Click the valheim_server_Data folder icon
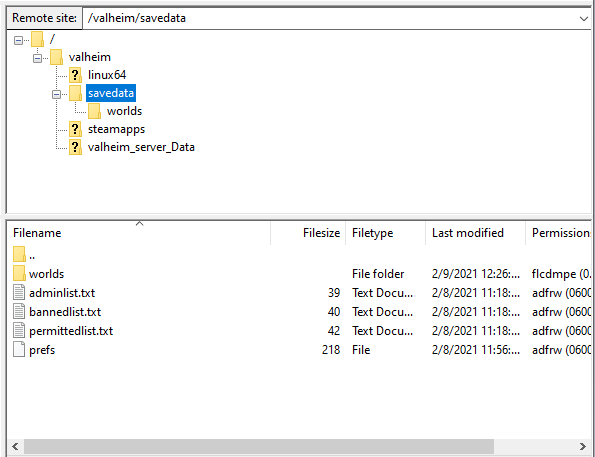This screenshot has width=595, height=457. [x=75, y=147]
